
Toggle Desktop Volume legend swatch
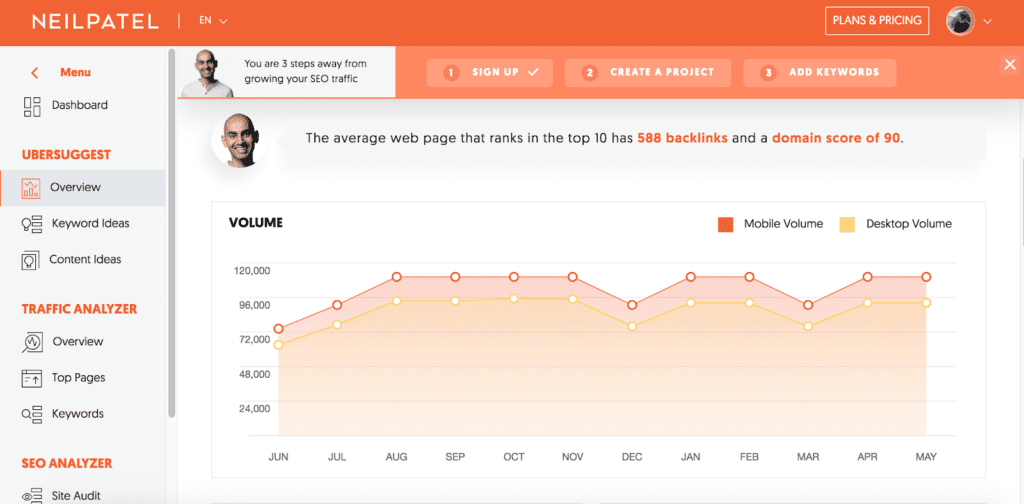pyautogui.click(x=847, y=225)
